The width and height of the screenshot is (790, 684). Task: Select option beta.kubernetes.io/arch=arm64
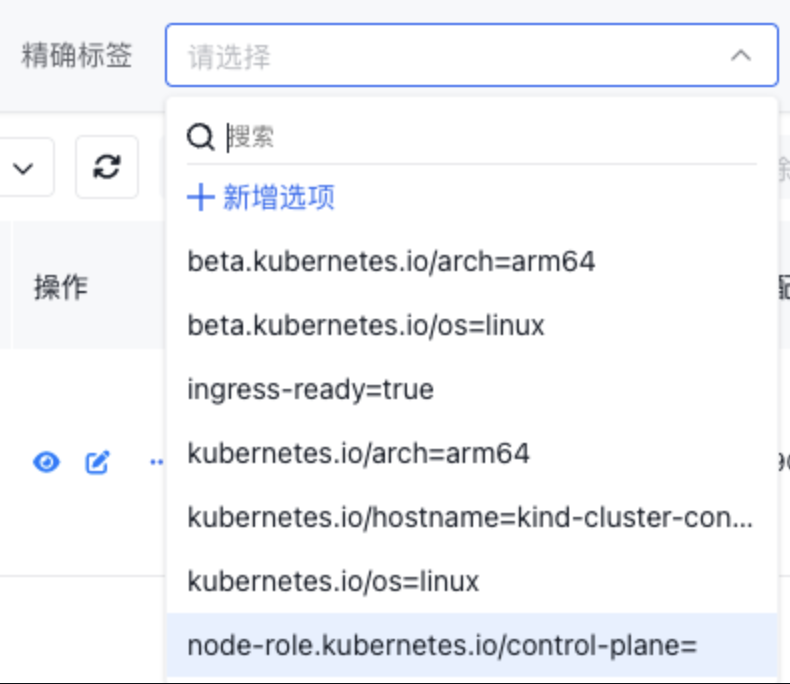391,262
